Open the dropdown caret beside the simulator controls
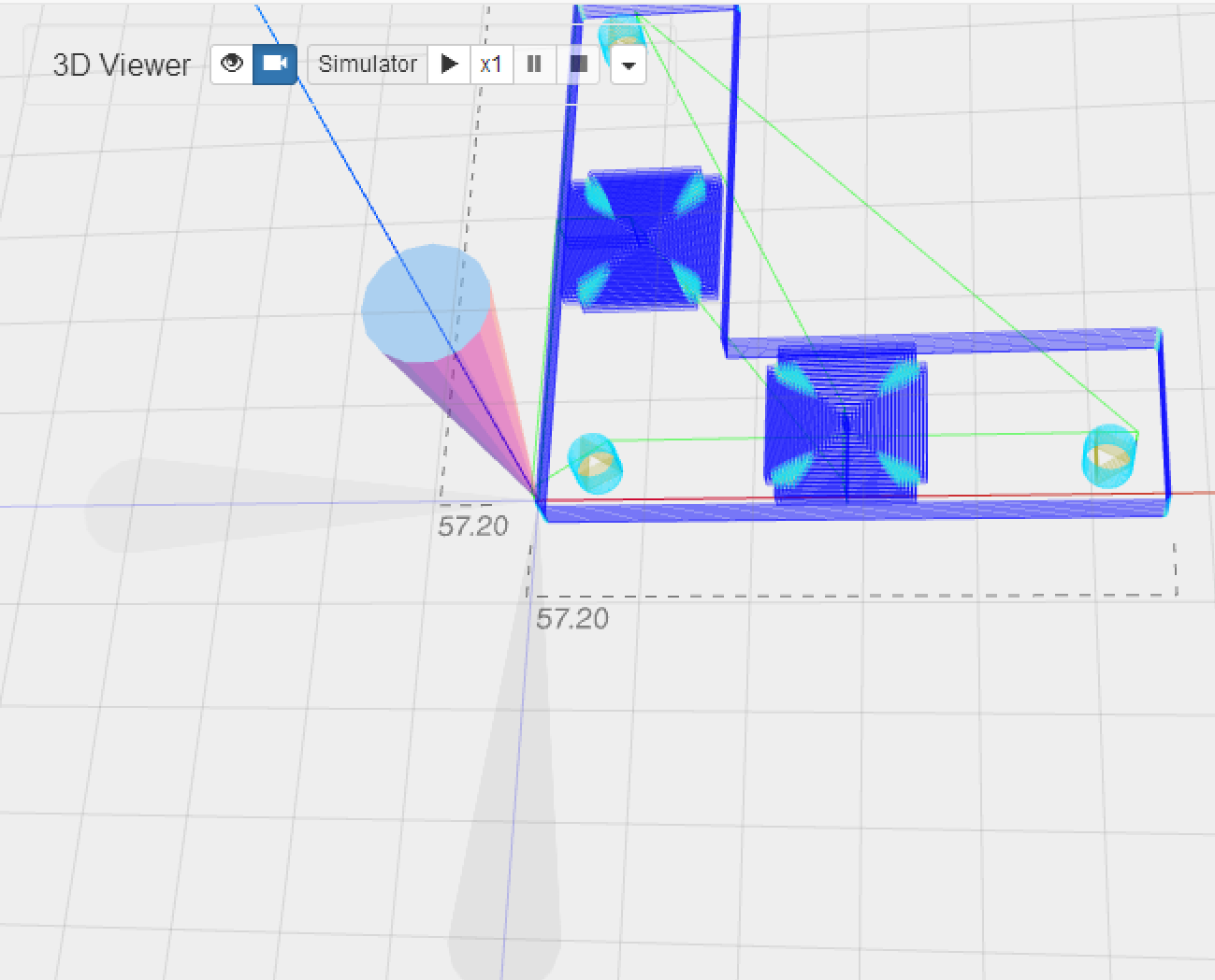1215x980 pixels. [x=629, y=65]
